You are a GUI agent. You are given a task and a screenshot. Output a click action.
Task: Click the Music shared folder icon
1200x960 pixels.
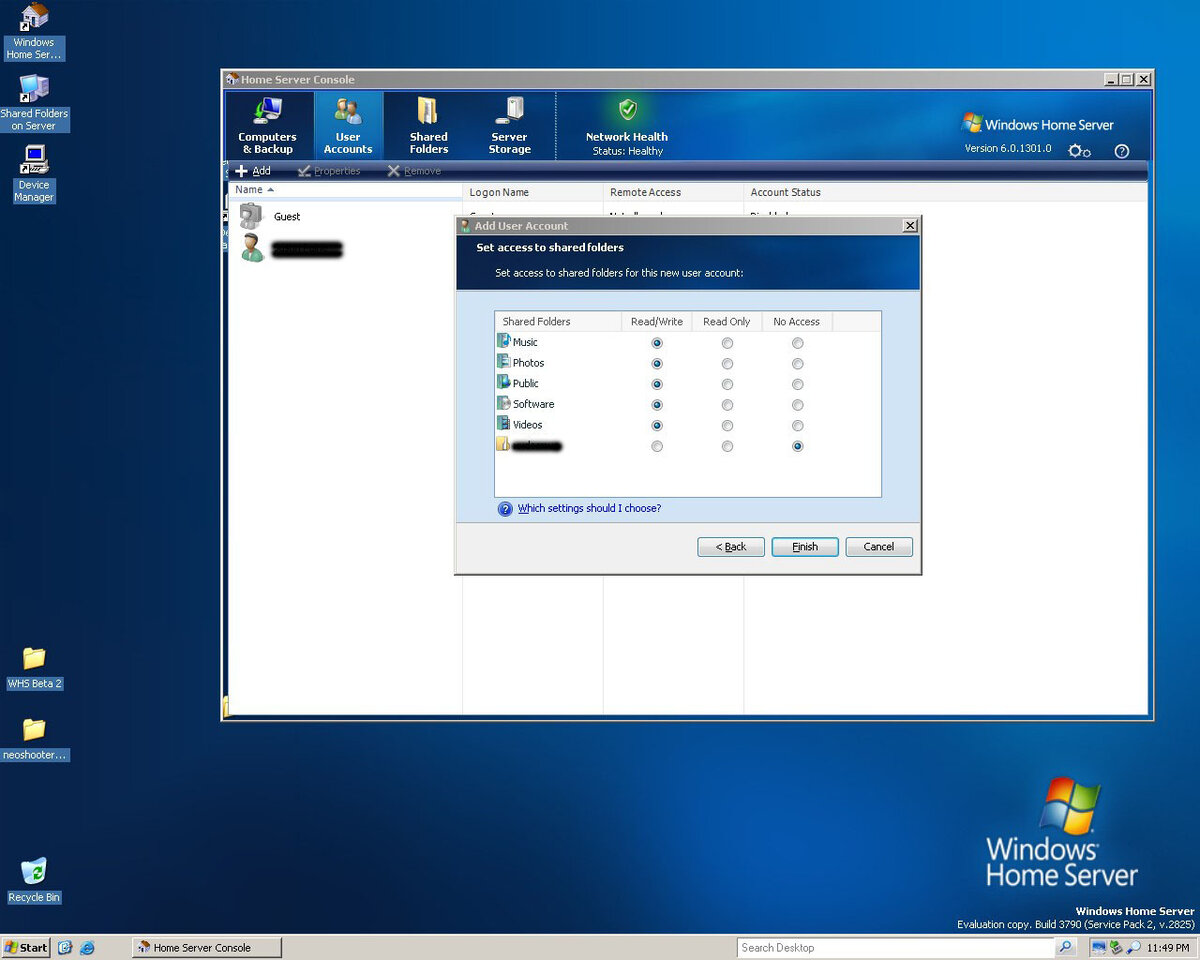(504, 341)
